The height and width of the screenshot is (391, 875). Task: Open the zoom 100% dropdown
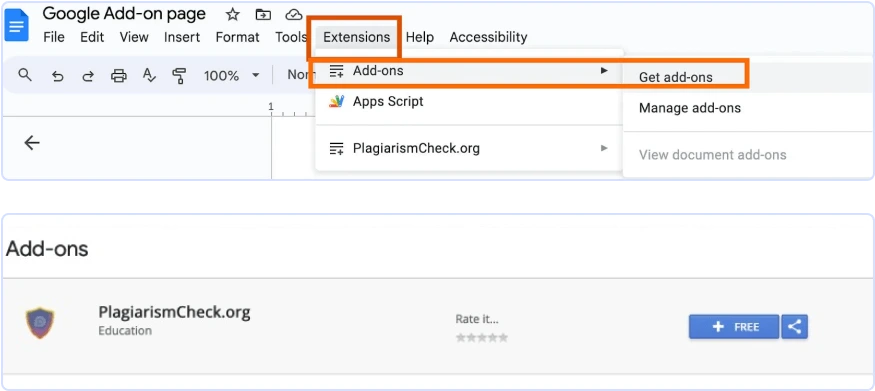(232, 75)
